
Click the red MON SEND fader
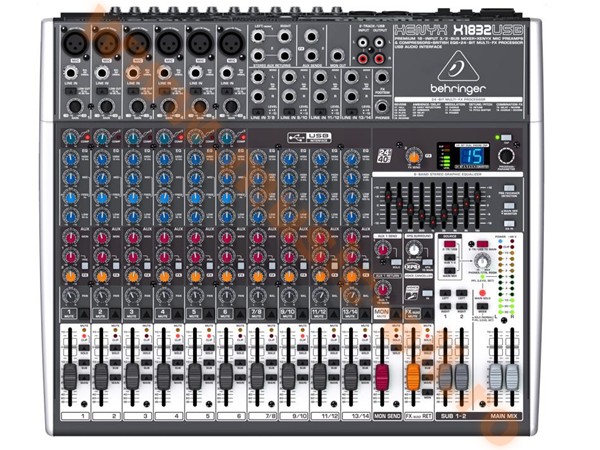point(382,377)
